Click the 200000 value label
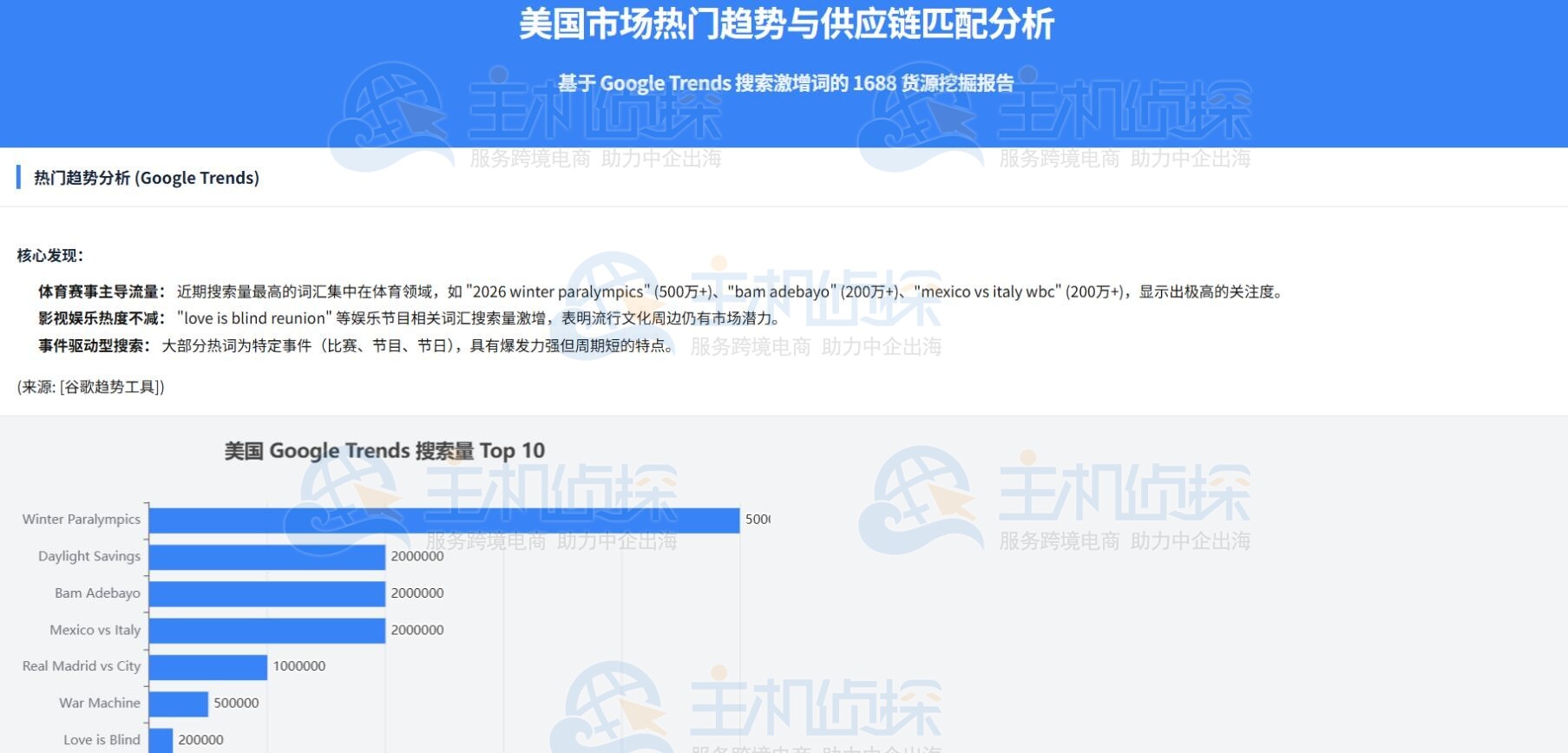This screenshot has width=1568, height=753. click(200, 741)
